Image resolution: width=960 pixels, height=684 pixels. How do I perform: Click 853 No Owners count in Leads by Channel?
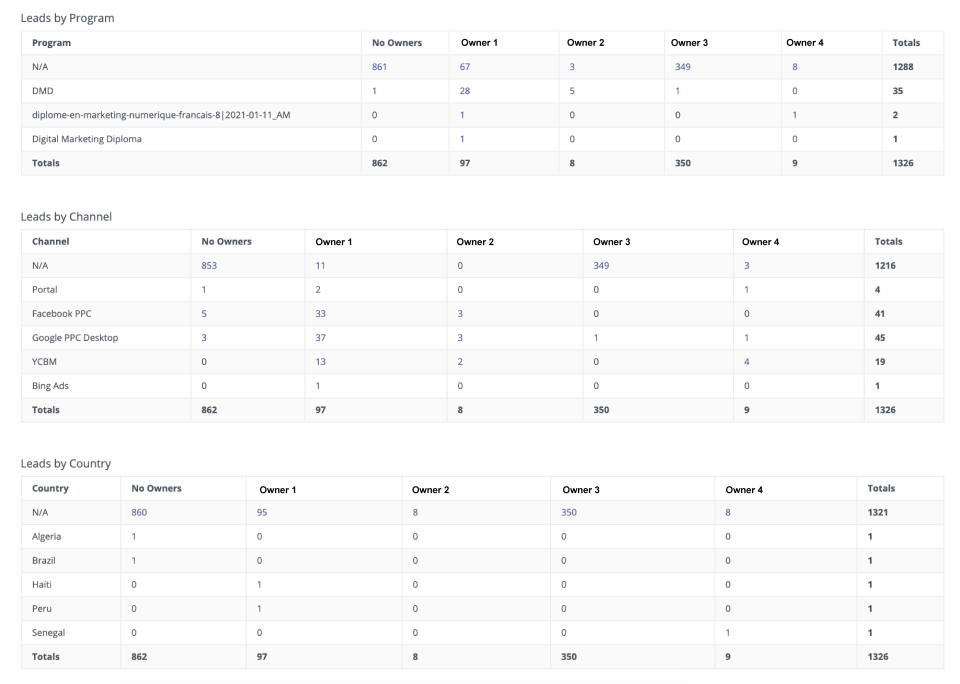point(211,265)
